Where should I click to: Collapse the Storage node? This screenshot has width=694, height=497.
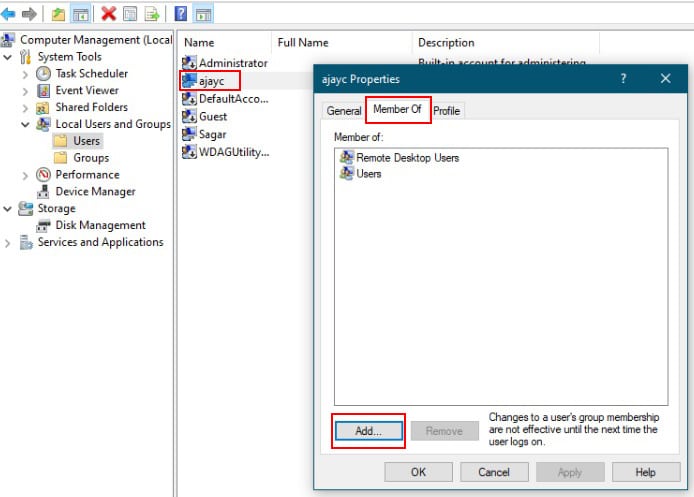tap(8, 208)
